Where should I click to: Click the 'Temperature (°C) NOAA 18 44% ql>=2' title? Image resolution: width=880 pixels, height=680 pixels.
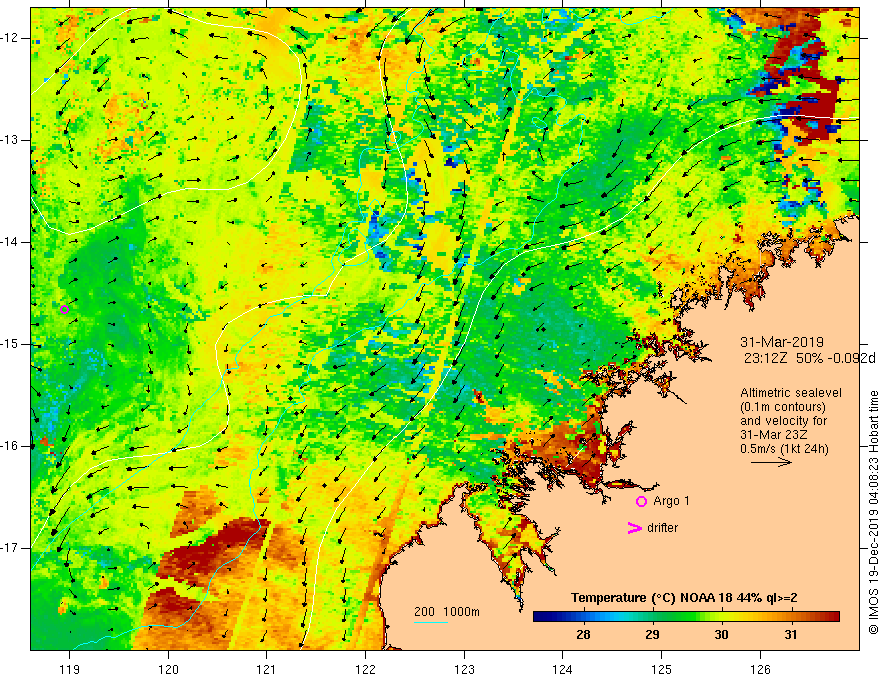point(684,598)
